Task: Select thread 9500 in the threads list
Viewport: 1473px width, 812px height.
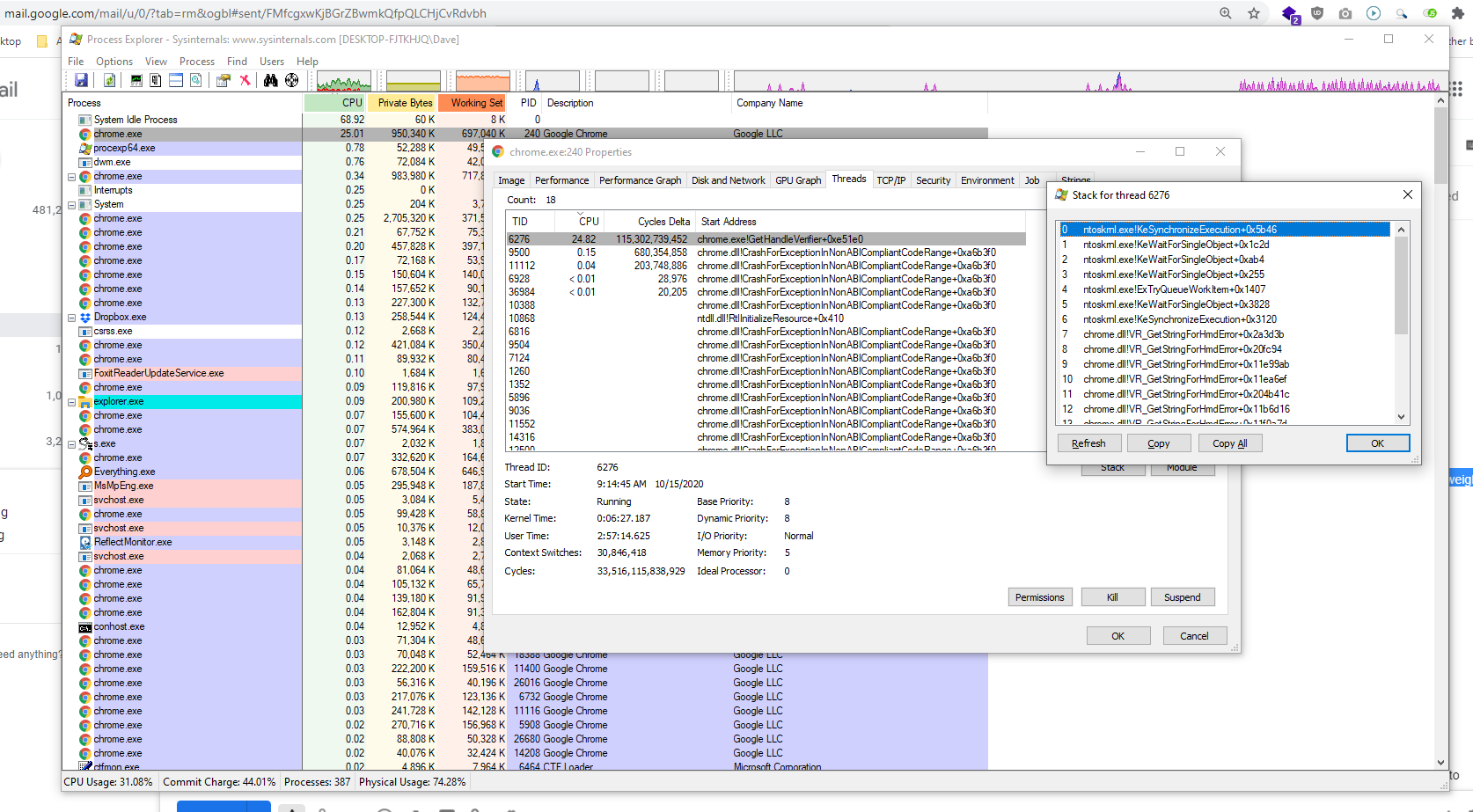Action: [x=519, y=252]
